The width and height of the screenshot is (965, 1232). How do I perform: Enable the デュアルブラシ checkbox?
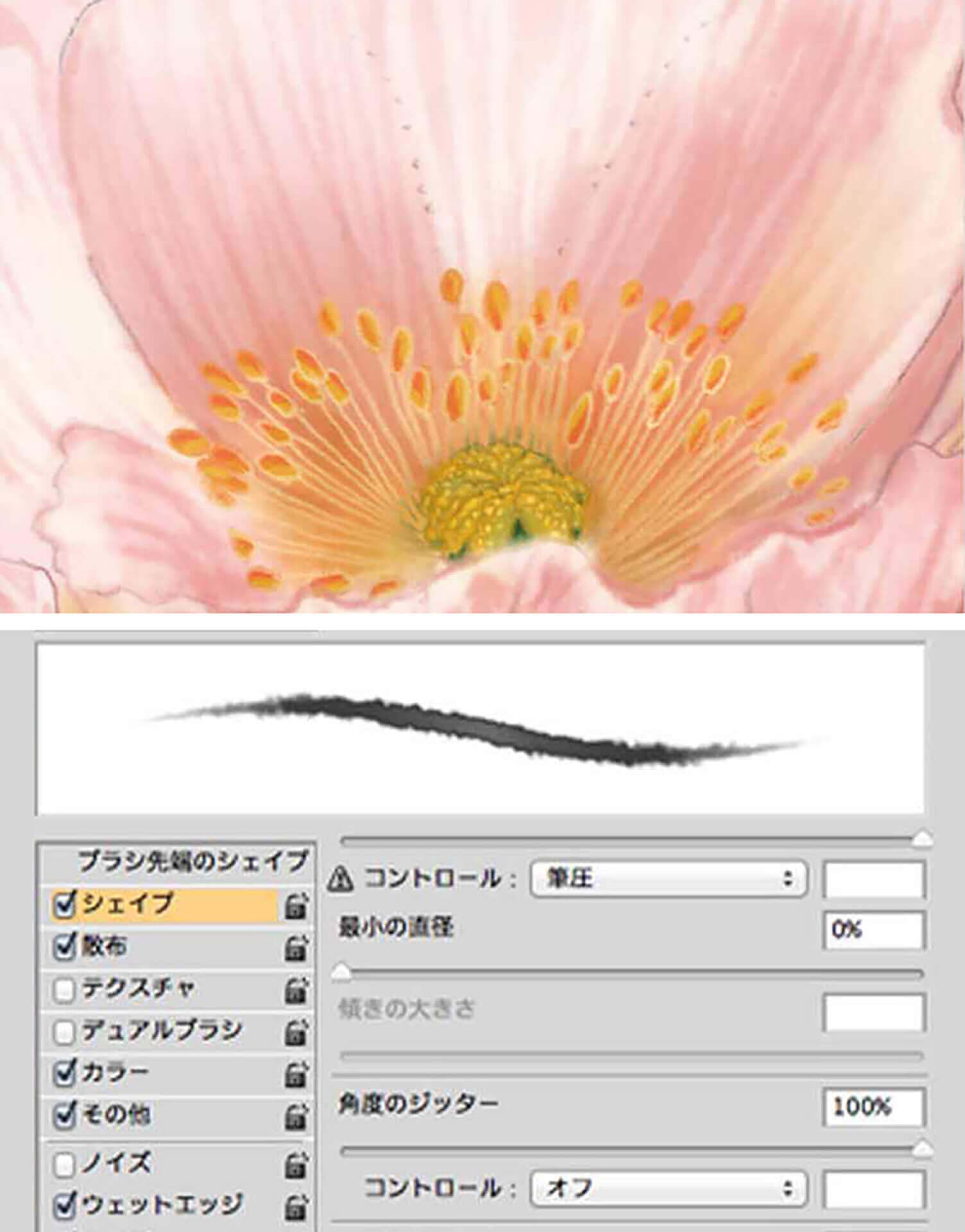tap(65, 1032)
